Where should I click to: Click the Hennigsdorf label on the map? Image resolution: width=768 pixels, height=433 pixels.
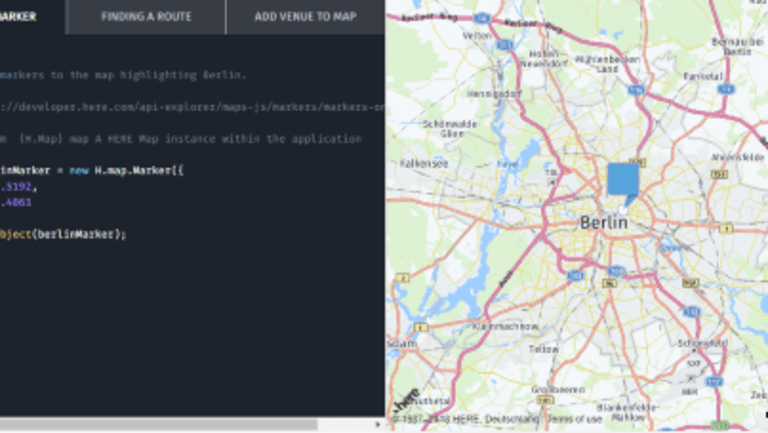(494, 94)
